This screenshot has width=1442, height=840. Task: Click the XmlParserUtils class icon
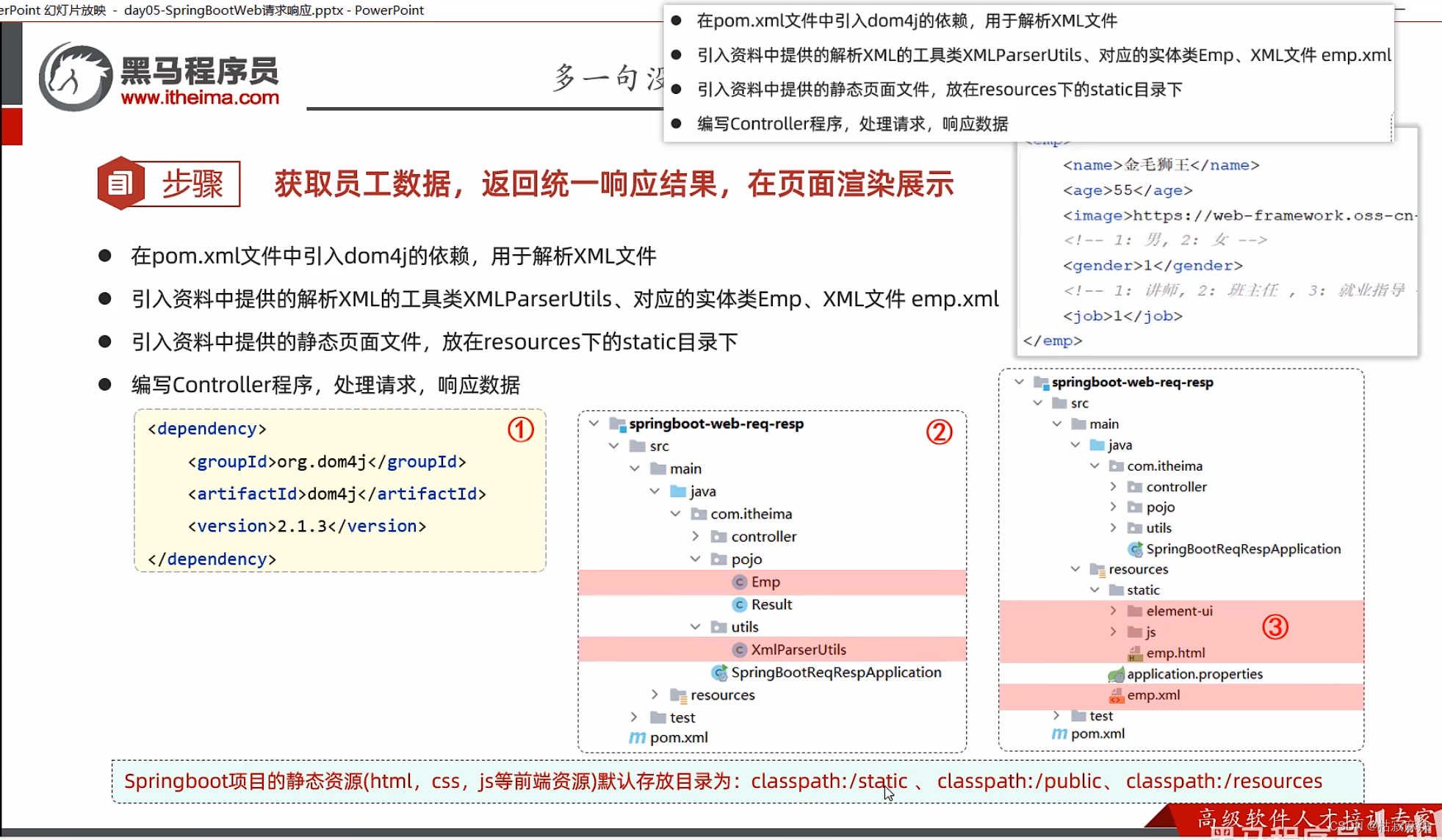[740, 650]
